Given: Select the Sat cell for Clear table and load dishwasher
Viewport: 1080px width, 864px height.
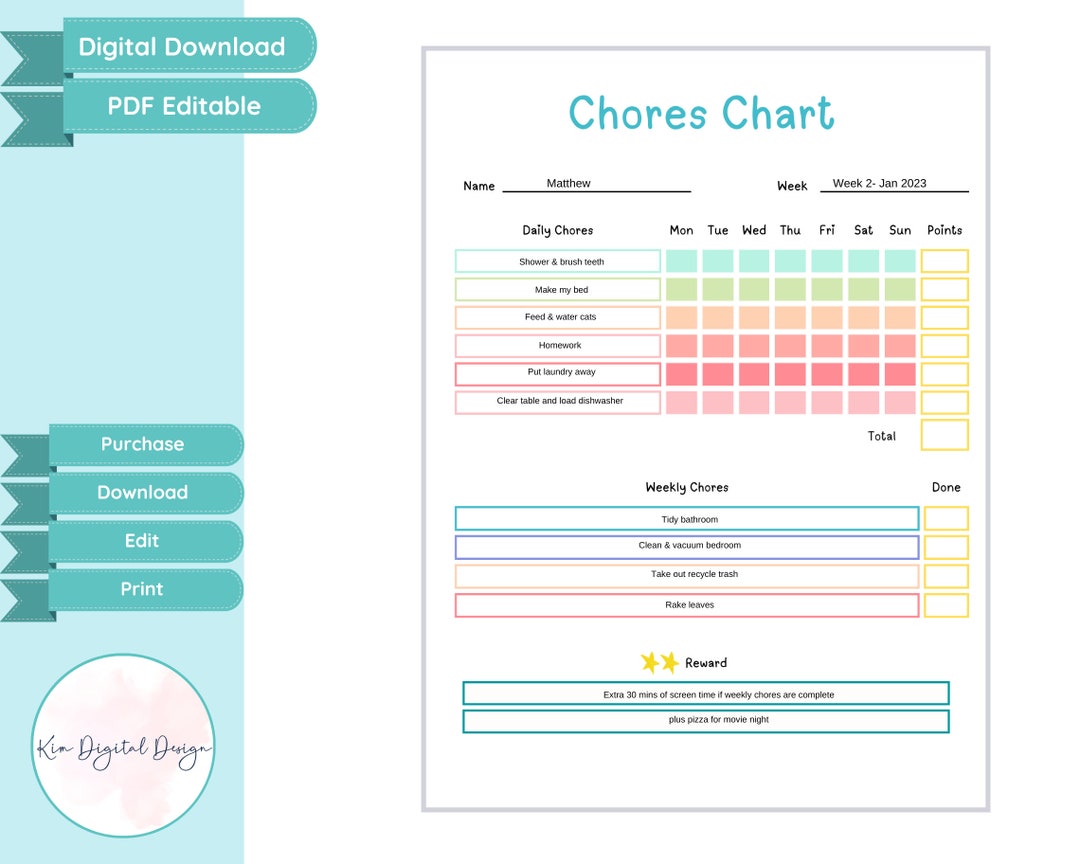Looking at the screenshot, I should pos(863,401).
